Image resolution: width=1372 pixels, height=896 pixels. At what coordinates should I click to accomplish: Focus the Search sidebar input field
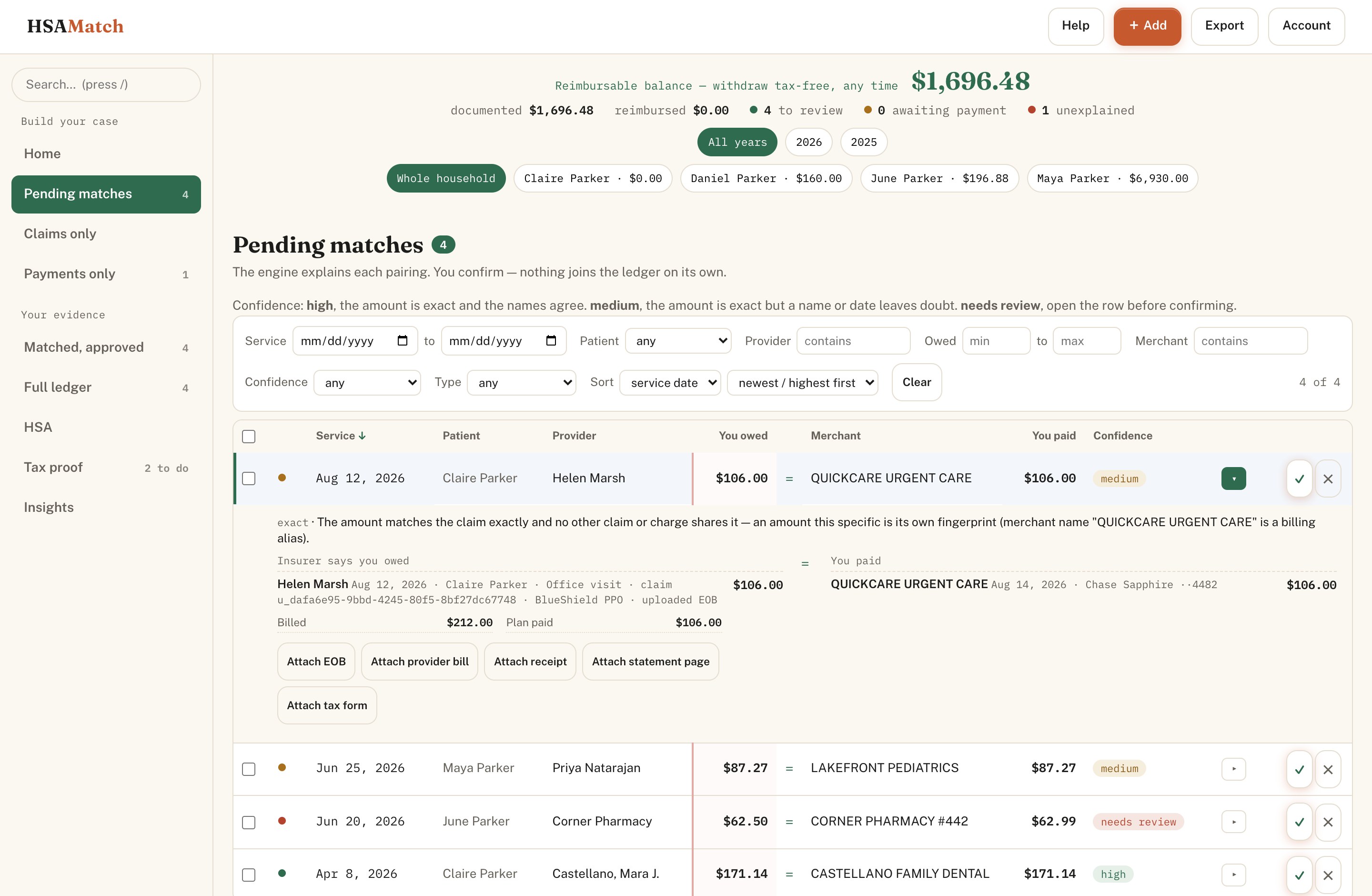[106, 85]
